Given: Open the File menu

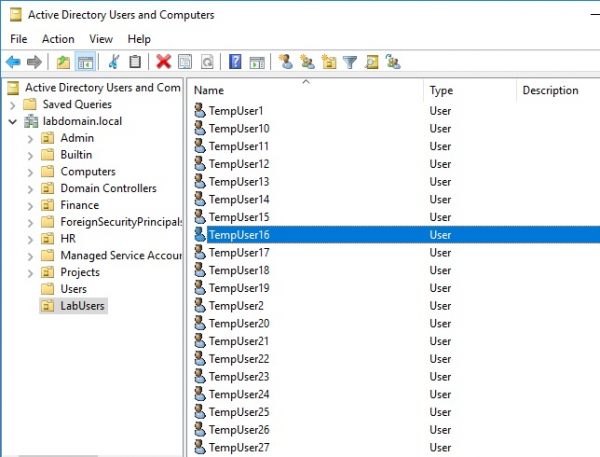Looking at the screenshot, I should pyautogui.click(x=18, y=39).
